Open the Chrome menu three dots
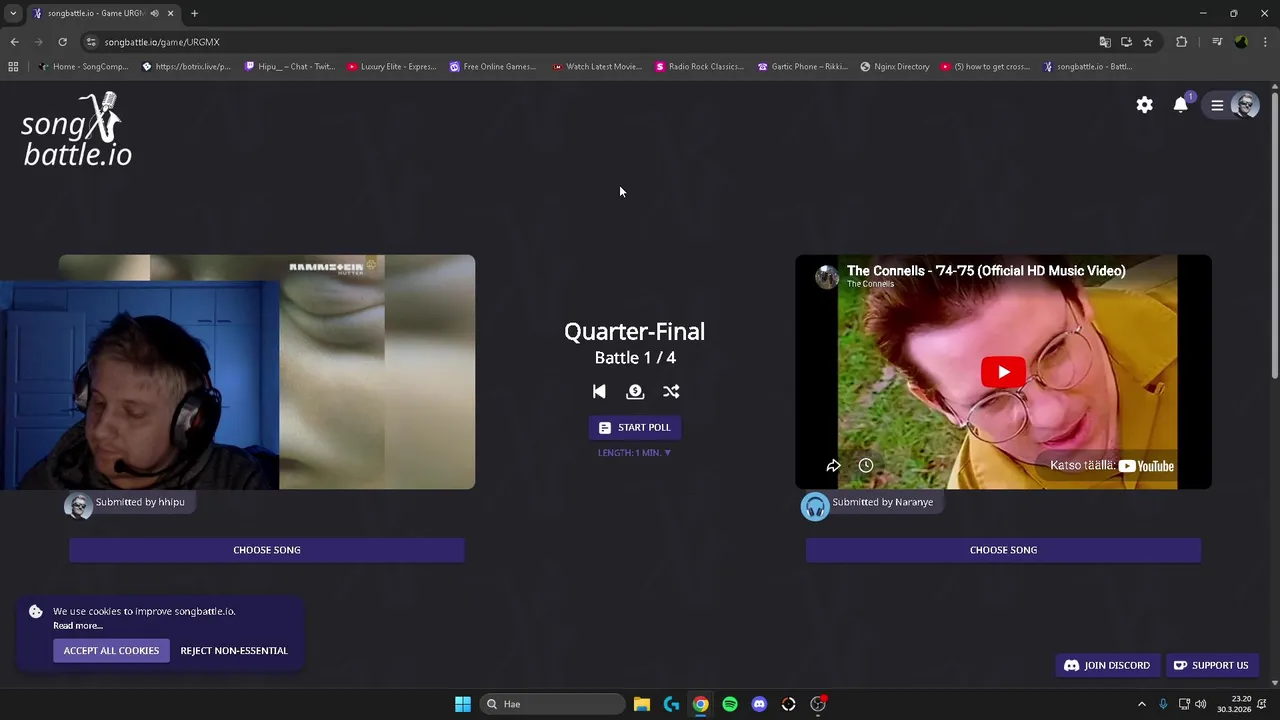The image size is (1280, 720). click(x=1266, y=42)
